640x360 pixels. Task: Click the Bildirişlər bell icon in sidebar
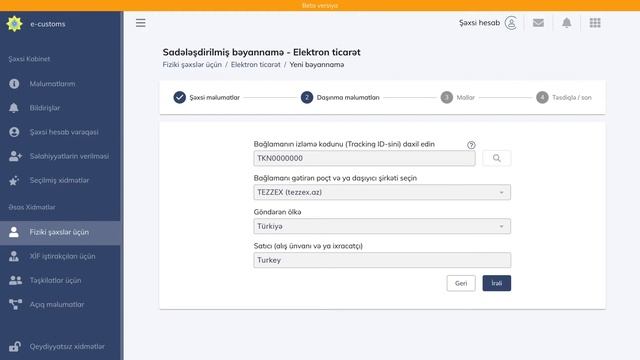pyautogui.click(x=14, y=108)
